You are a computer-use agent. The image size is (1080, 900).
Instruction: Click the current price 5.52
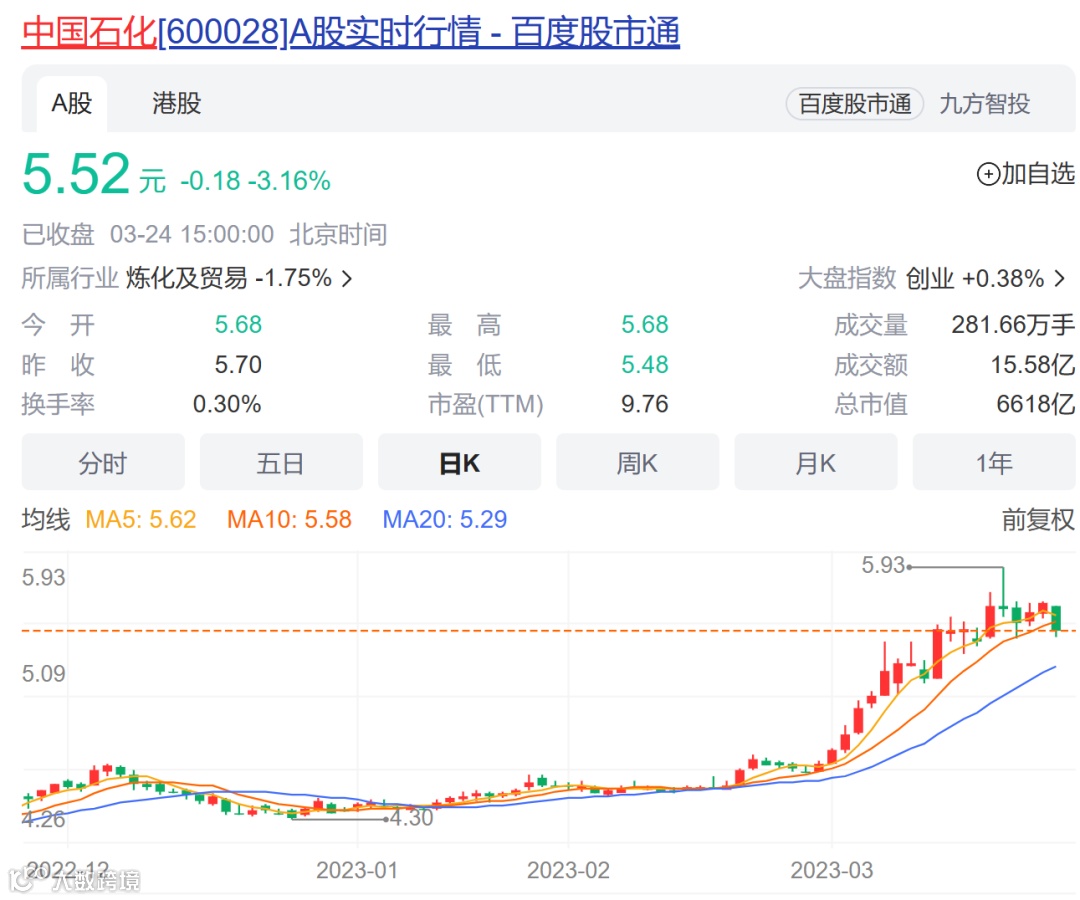pos(76,174)
